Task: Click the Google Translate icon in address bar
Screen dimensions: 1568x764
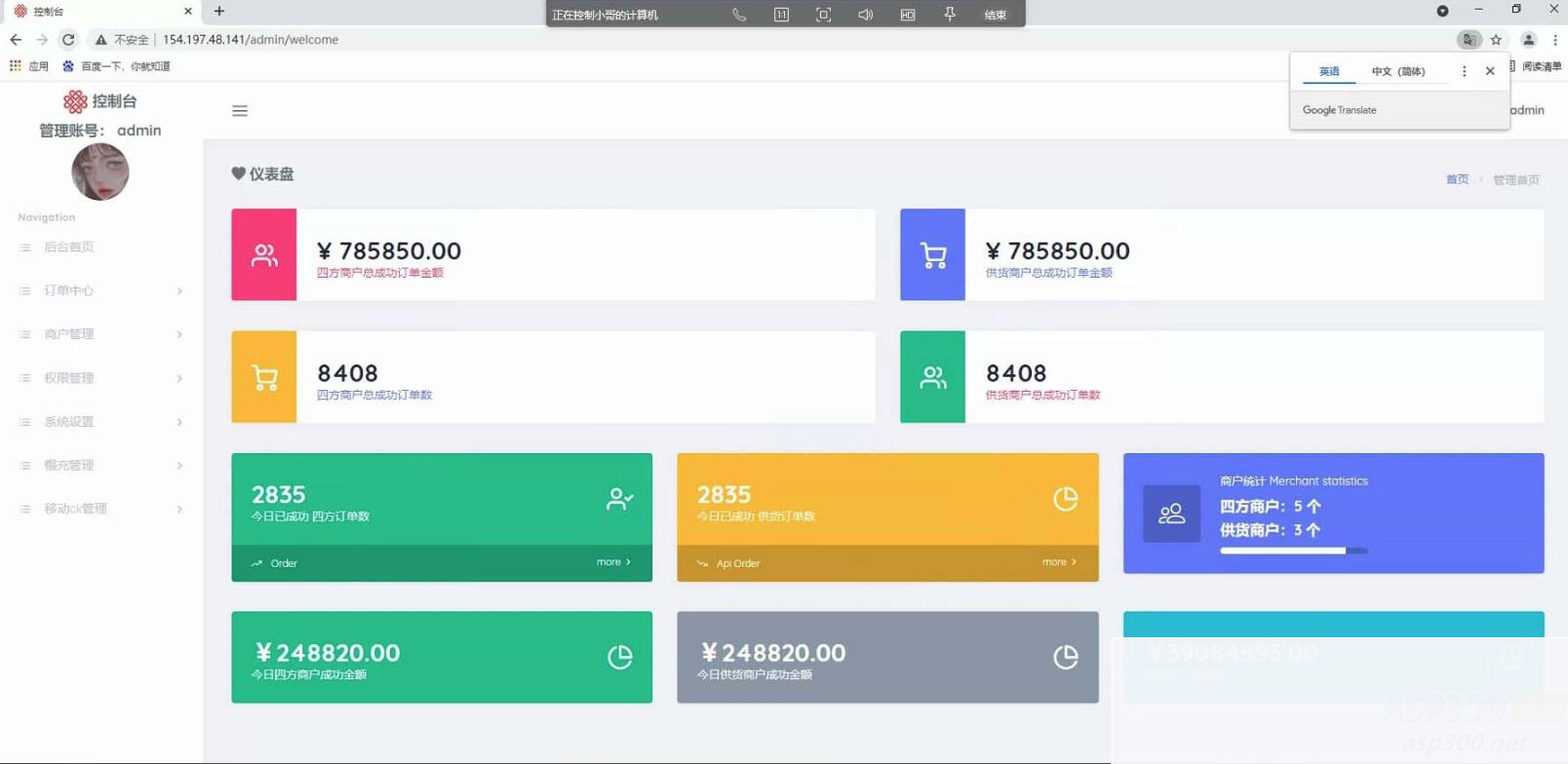Action: tap(1469, 40)
